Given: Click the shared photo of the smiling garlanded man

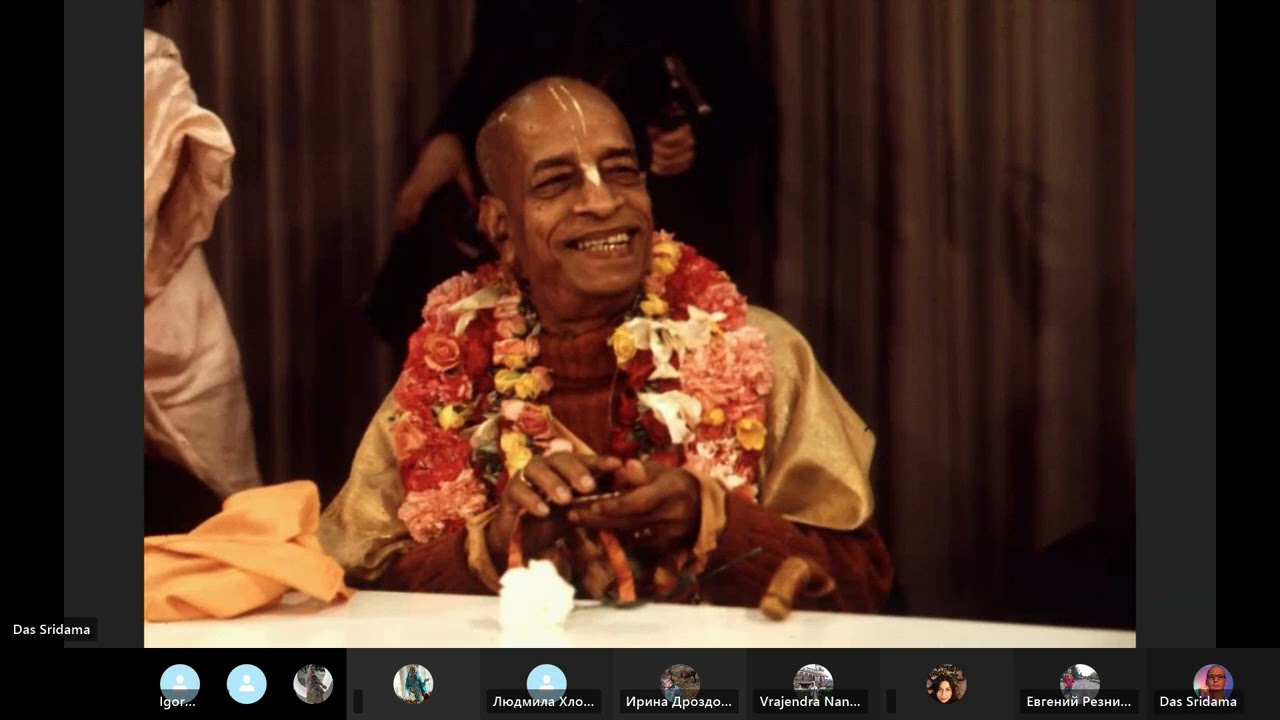Looking at the screenshot, I should pos(640,323).
